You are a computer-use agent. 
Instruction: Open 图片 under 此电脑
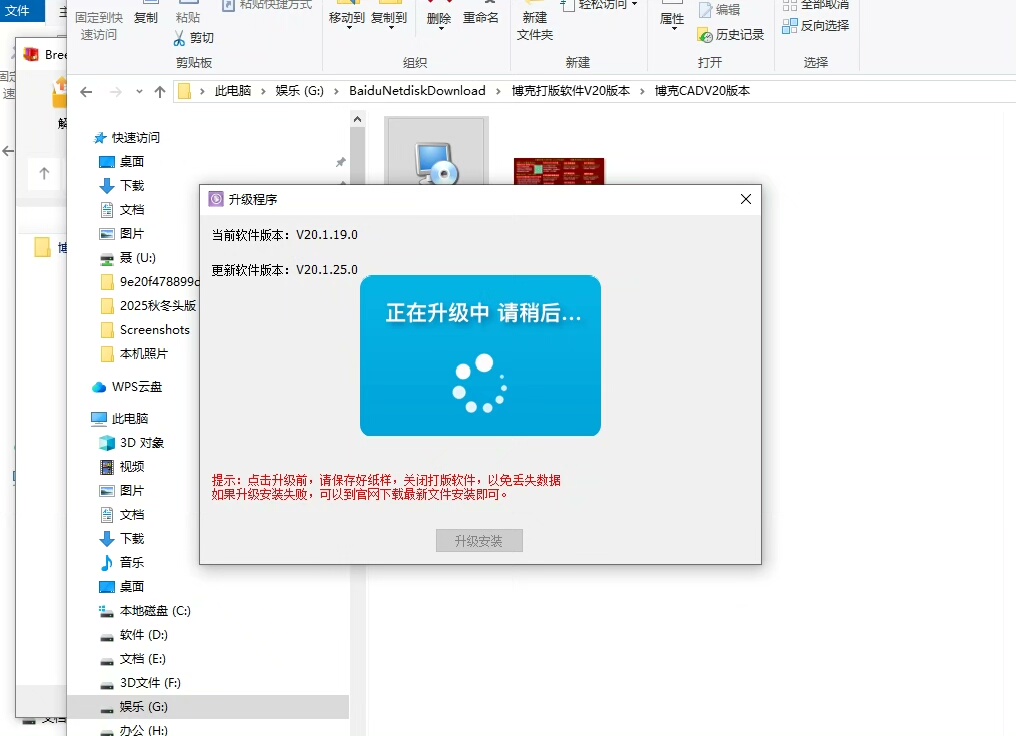point(132,490)
